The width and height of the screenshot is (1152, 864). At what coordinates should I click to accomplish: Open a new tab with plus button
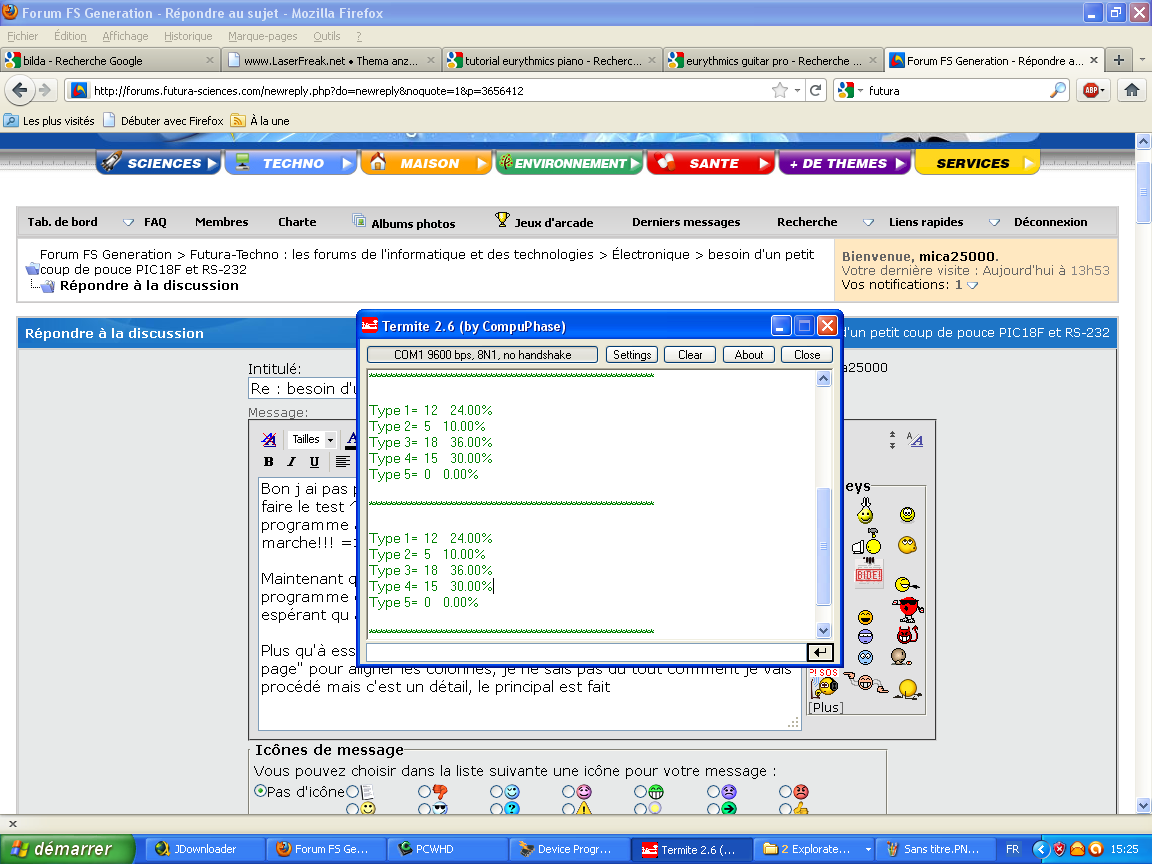coord(1118,60)
